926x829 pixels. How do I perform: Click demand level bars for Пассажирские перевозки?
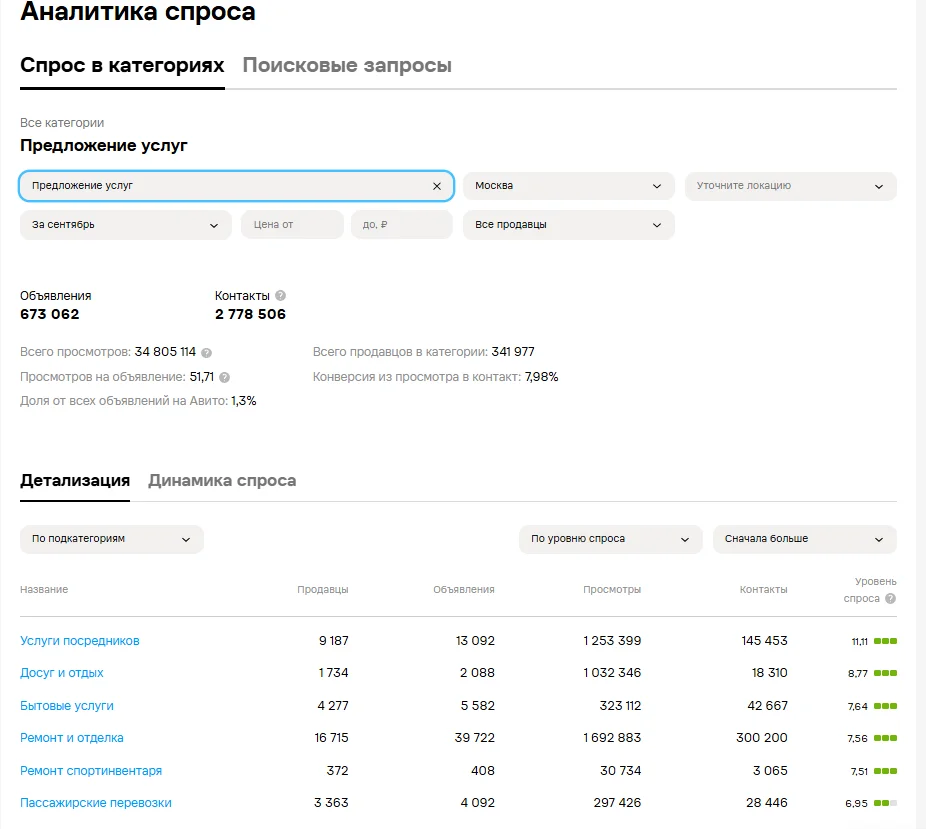[885, 803]
